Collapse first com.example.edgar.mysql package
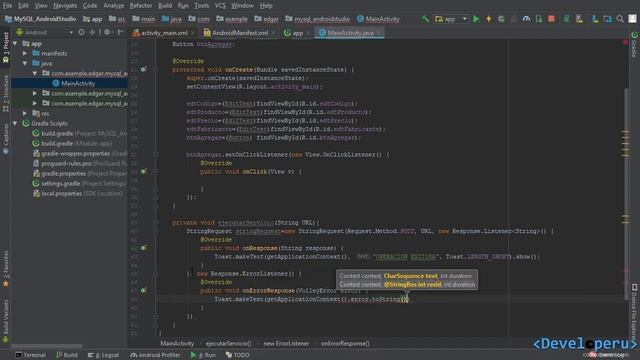640x360 pixels. click(x=35, y=73)
